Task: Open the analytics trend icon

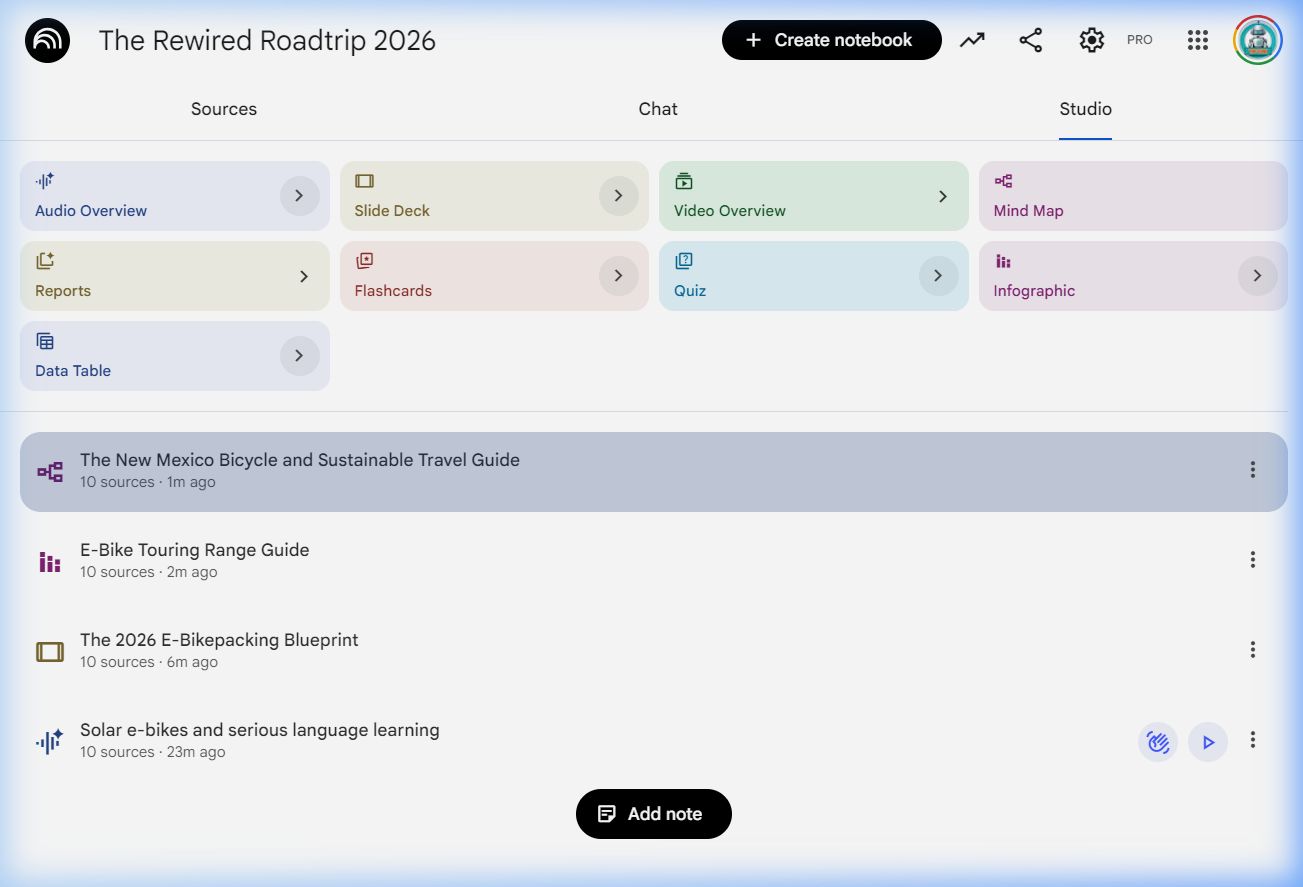Action: (972, 40)
